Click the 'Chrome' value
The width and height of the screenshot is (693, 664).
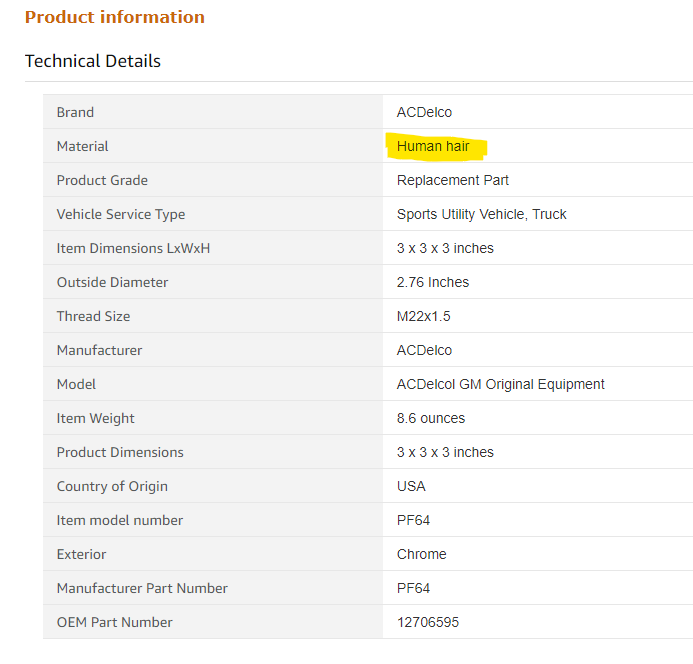[x=422, y=555]
